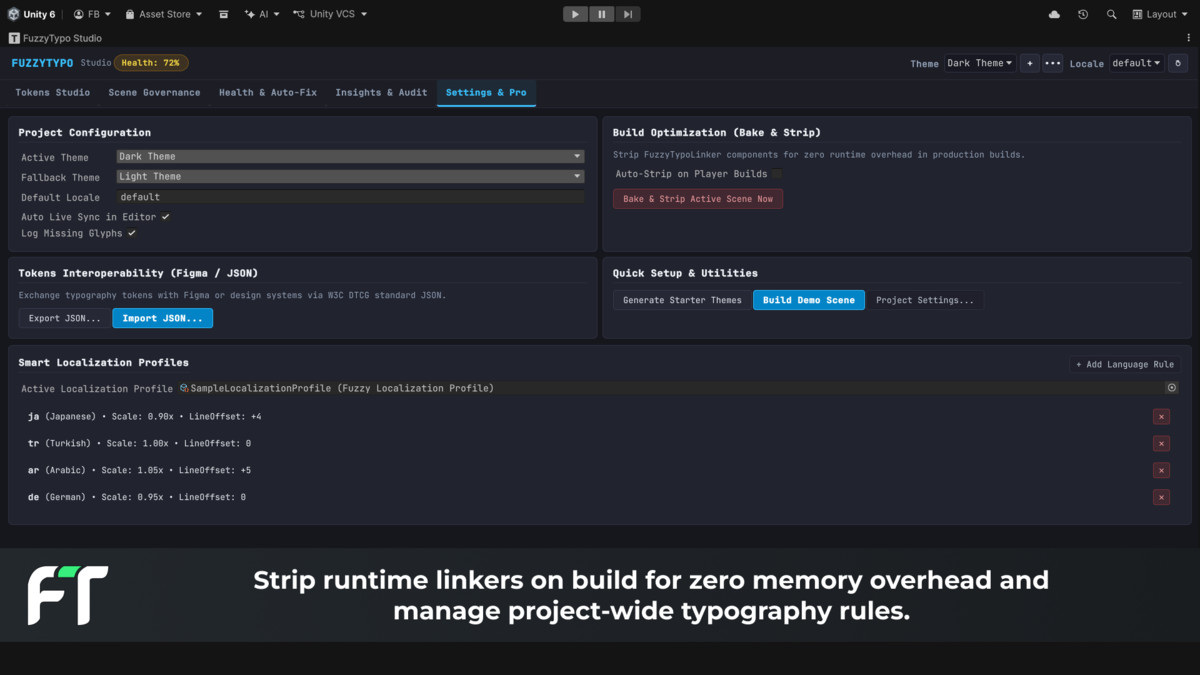The image size is (1200, 675).
Task: Toggle Log Missing Glyphs checkbox
Action: 131,233
